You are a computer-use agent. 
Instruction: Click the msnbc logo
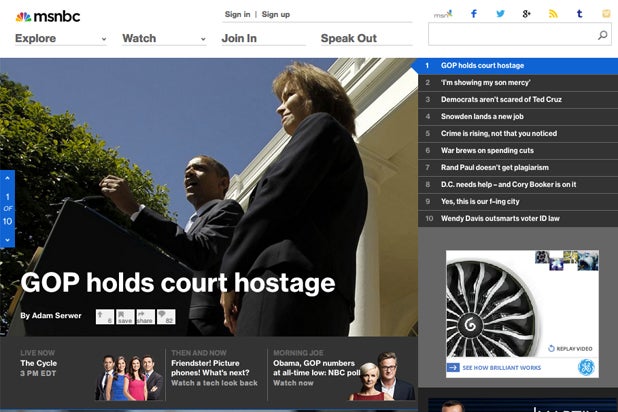click(x=48, y=16)
